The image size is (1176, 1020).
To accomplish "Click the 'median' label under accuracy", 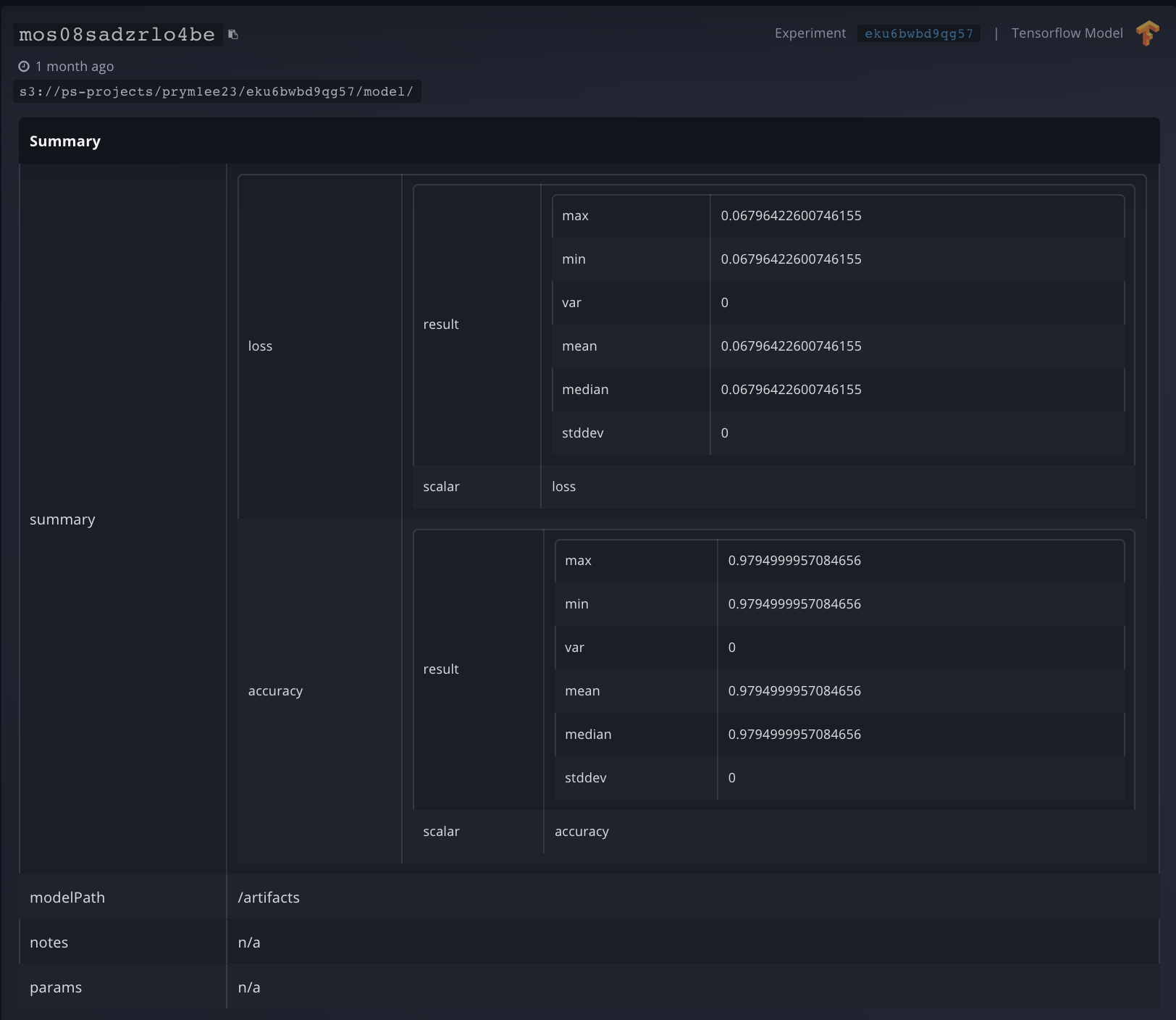I will 589,735.
